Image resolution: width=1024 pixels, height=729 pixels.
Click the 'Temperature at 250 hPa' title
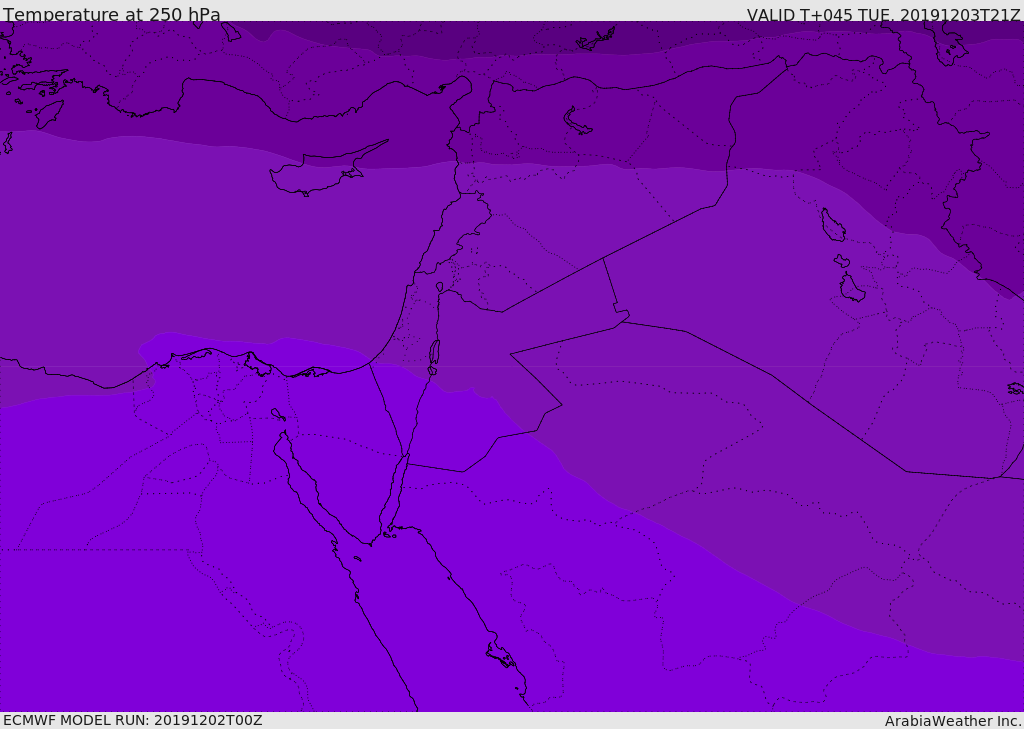(x=112, y=14)
